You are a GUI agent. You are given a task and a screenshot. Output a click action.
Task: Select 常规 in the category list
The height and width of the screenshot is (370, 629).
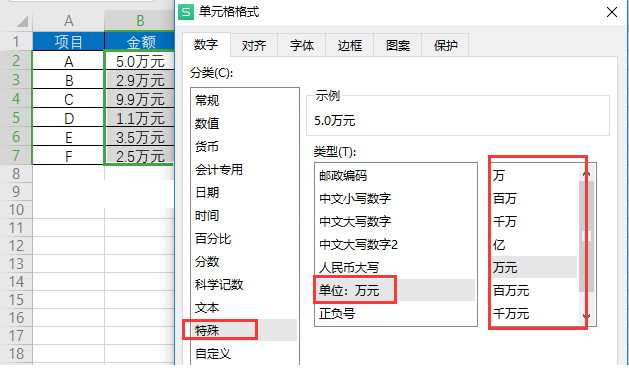(245, 100)
